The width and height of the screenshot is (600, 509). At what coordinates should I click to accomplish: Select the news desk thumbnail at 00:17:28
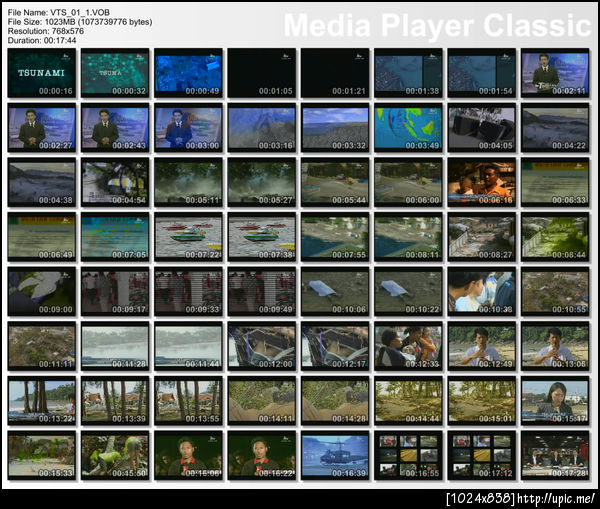tap(555, 456)
